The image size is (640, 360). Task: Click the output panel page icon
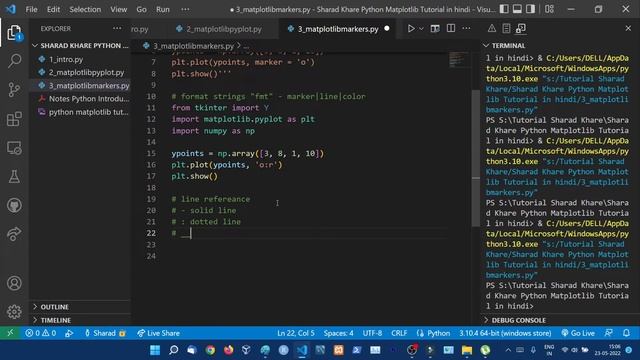(506, 28)
